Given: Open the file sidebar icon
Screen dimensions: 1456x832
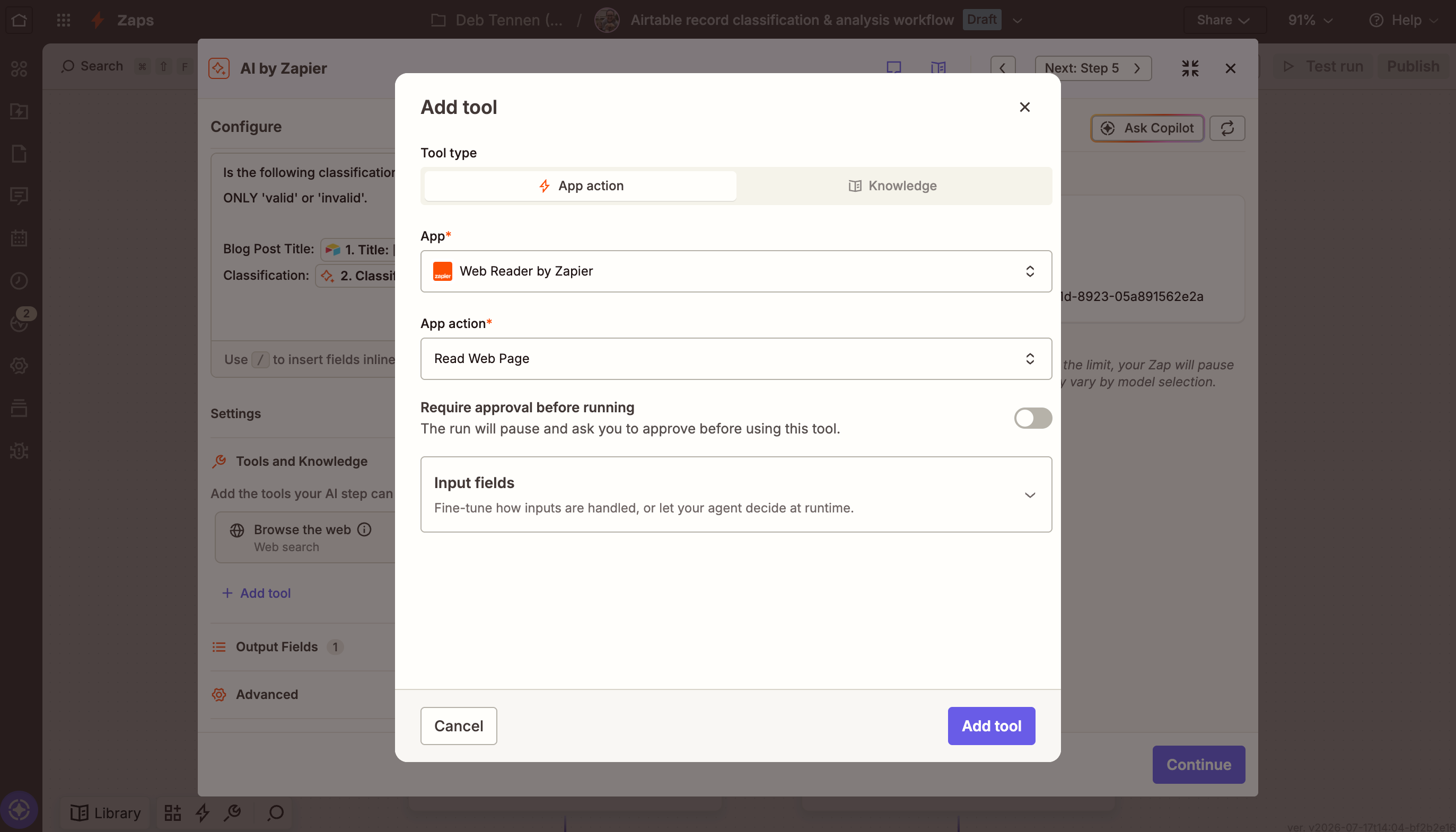Looking at the screenshot, I should [19, 153].
